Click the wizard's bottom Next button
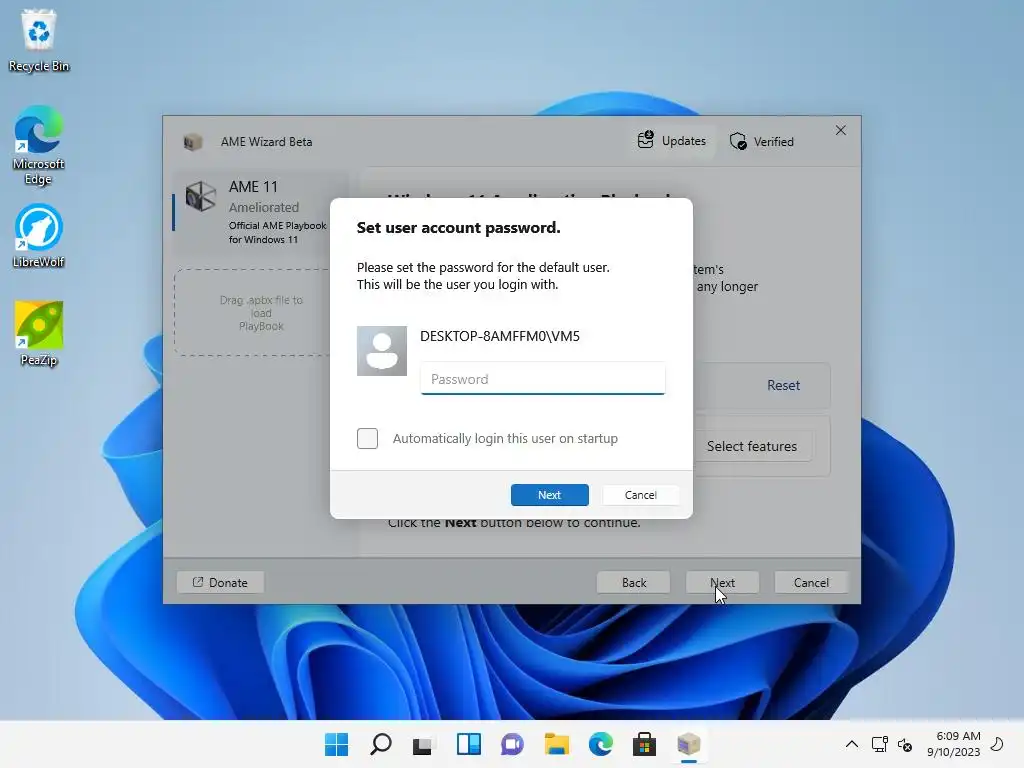 [722, 583]
